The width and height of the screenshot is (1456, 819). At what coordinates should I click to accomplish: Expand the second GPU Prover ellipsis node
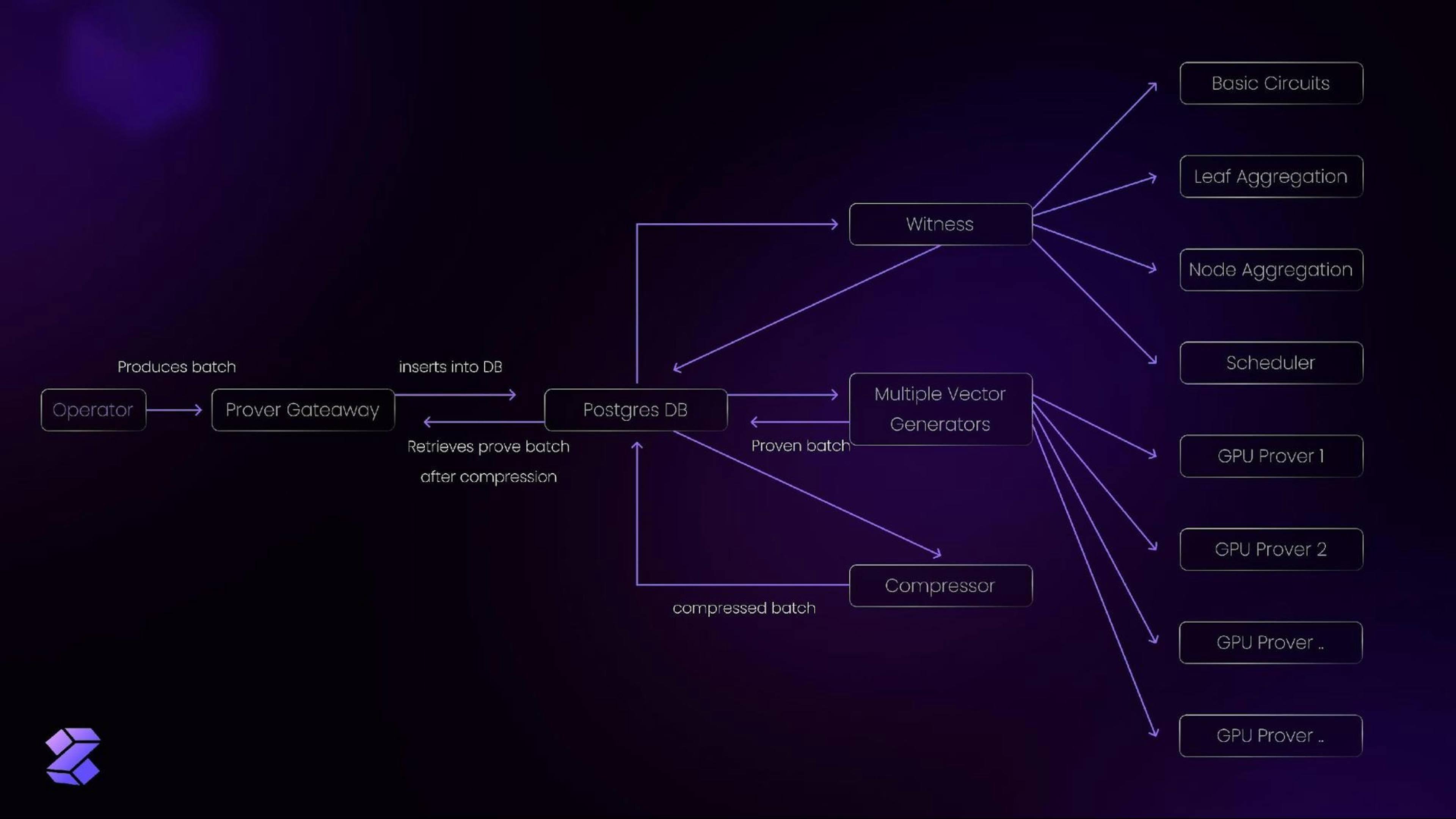1269,735
